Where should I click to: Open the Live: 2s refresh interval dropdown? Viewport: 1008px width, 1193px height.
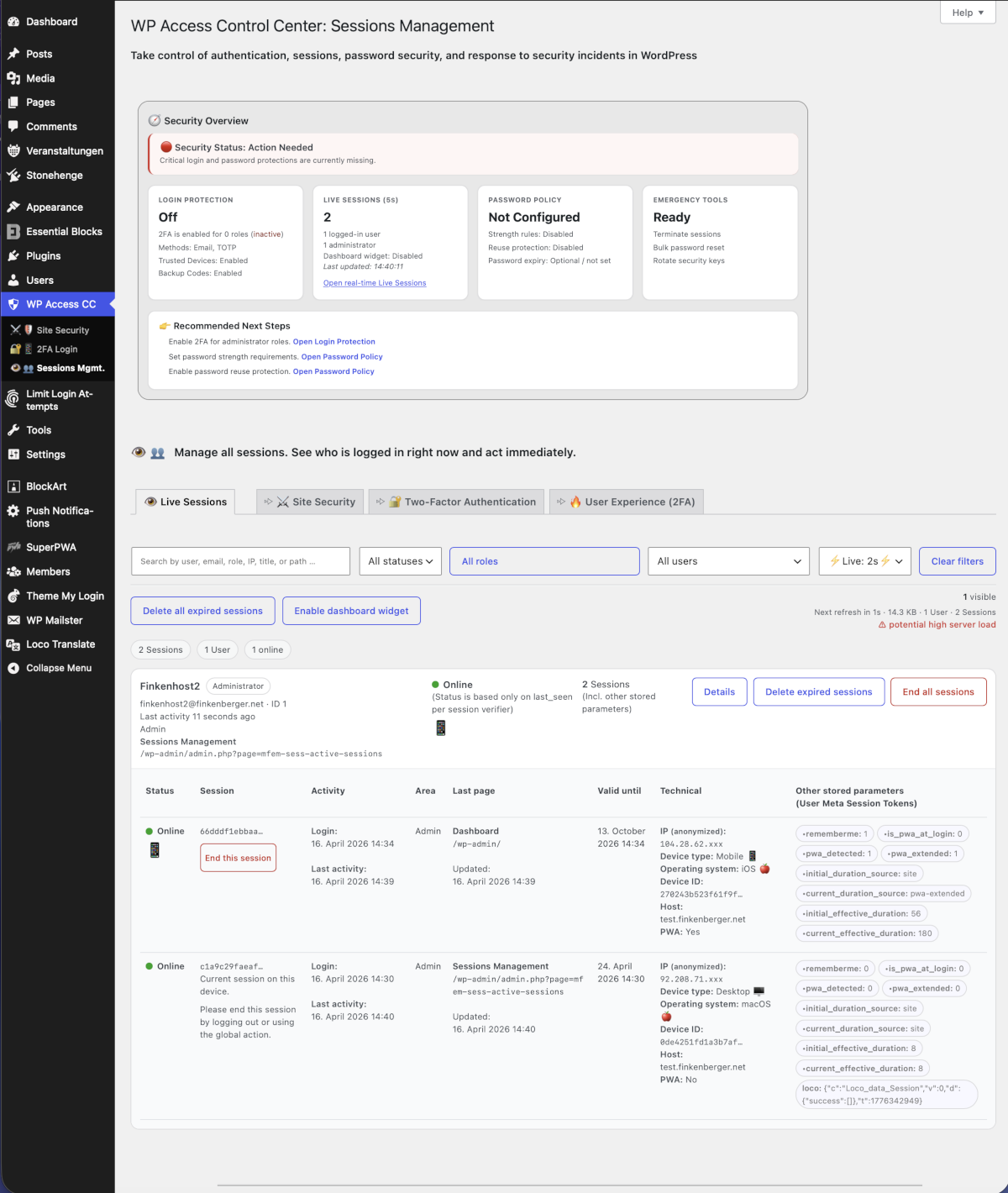(864, 561)
